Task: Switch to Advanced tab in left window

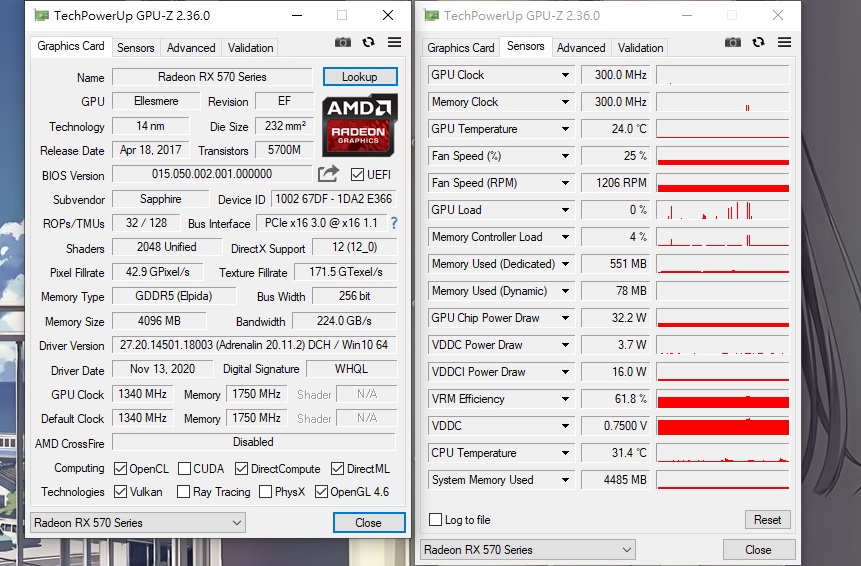Action: pyautogui.click(x=191, y=48)
